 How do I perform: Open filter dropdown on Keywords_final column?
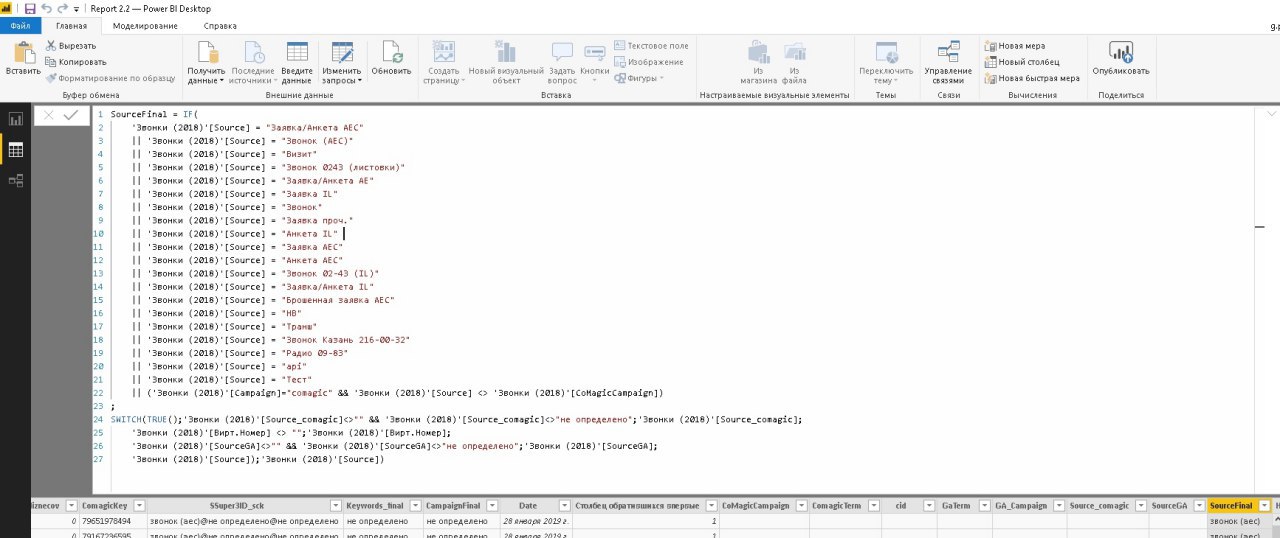click(x=412, y=506)
